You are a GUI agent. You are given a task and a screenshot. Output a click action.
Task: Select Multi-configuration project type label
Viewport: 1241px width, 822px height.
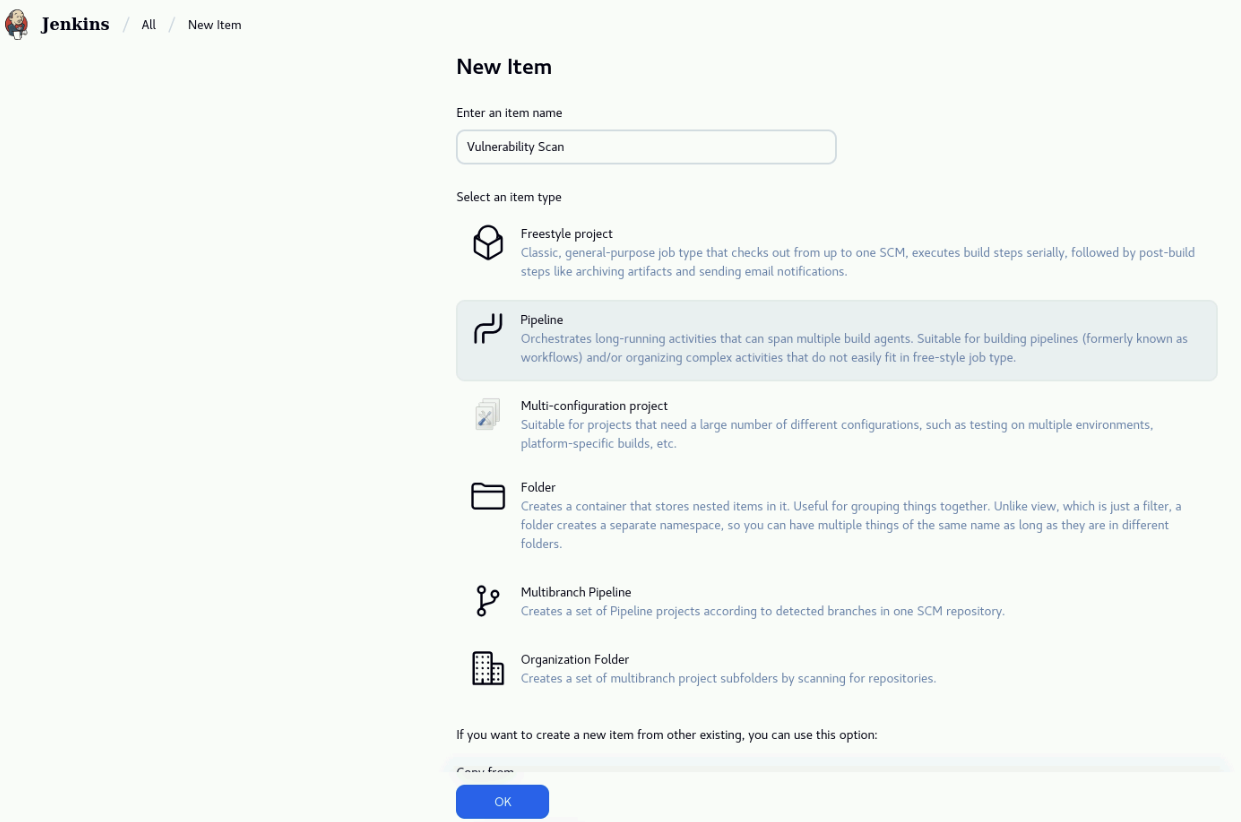coord(594,406)
